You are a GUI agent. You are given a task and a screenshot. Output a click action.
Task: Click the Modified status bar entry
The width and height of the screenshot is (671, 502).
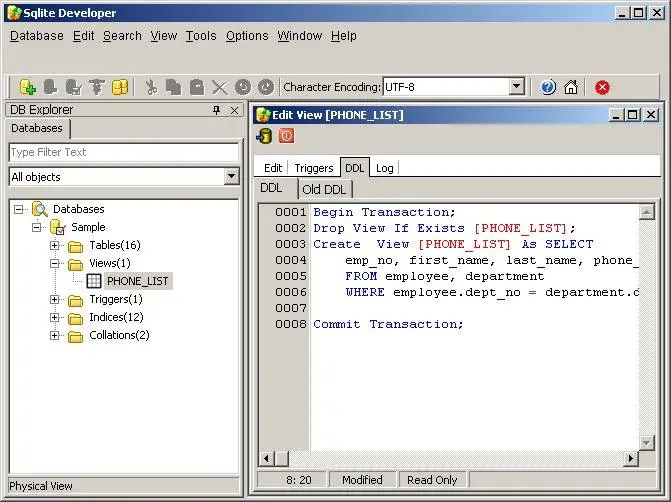click(362, 480)
